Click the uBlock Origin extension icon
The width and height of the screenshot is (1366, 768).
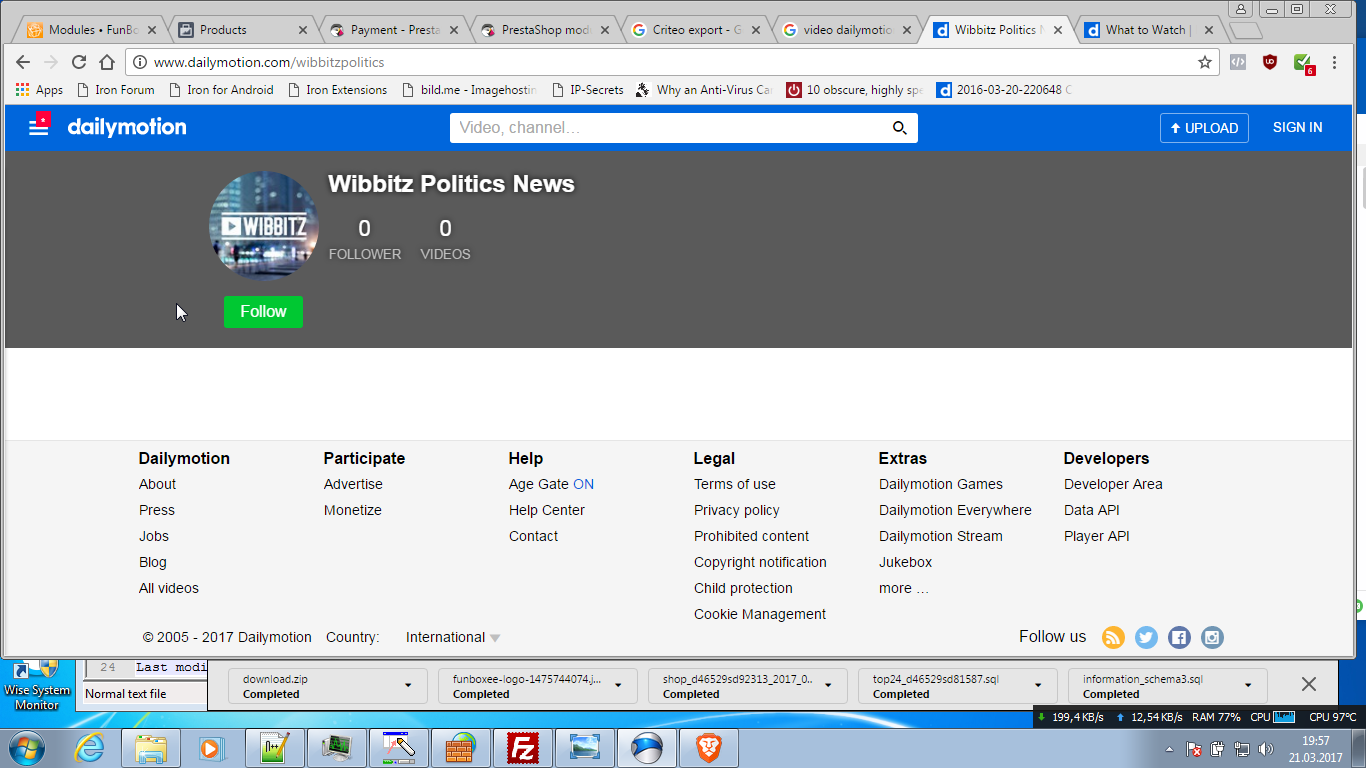[x=1270, y=62]
